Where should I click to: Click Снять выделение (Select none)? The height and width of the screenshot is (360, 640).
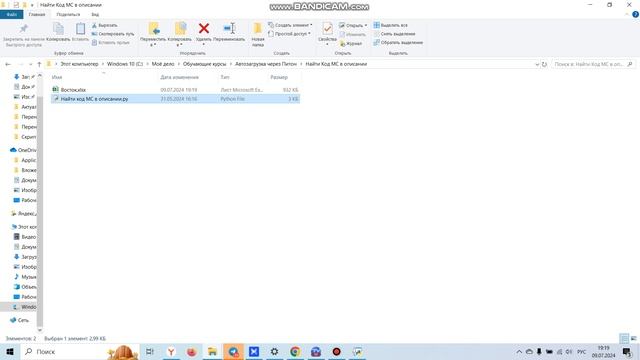pyautogui.click(x=394, y=34)
